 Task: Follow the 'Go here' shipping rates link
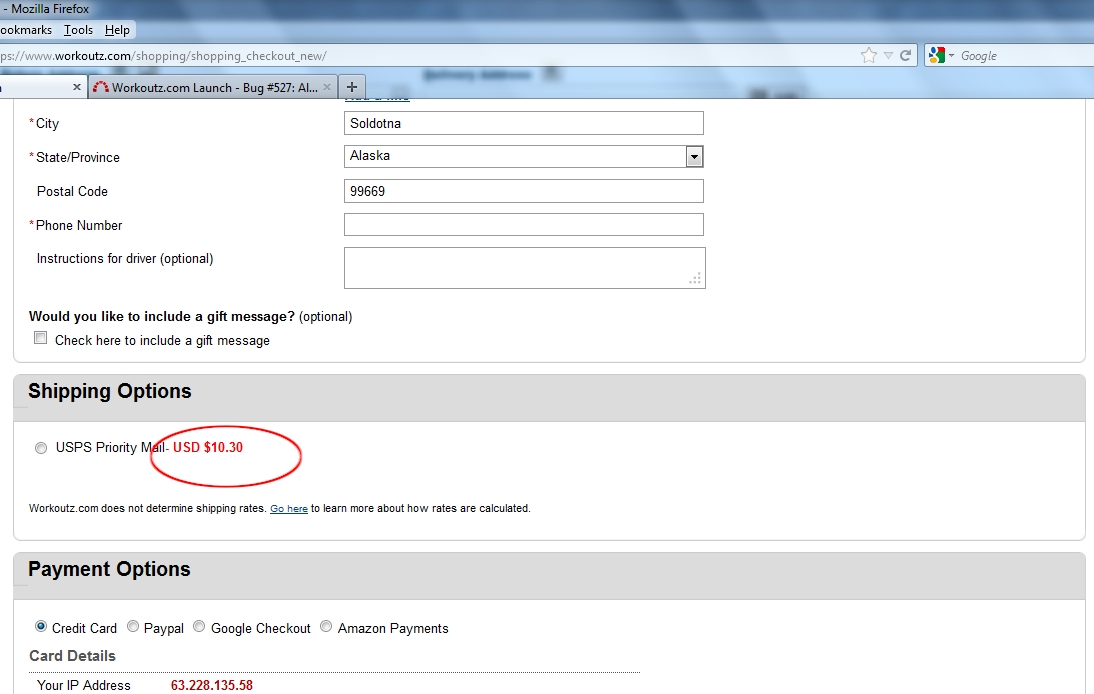289,508
